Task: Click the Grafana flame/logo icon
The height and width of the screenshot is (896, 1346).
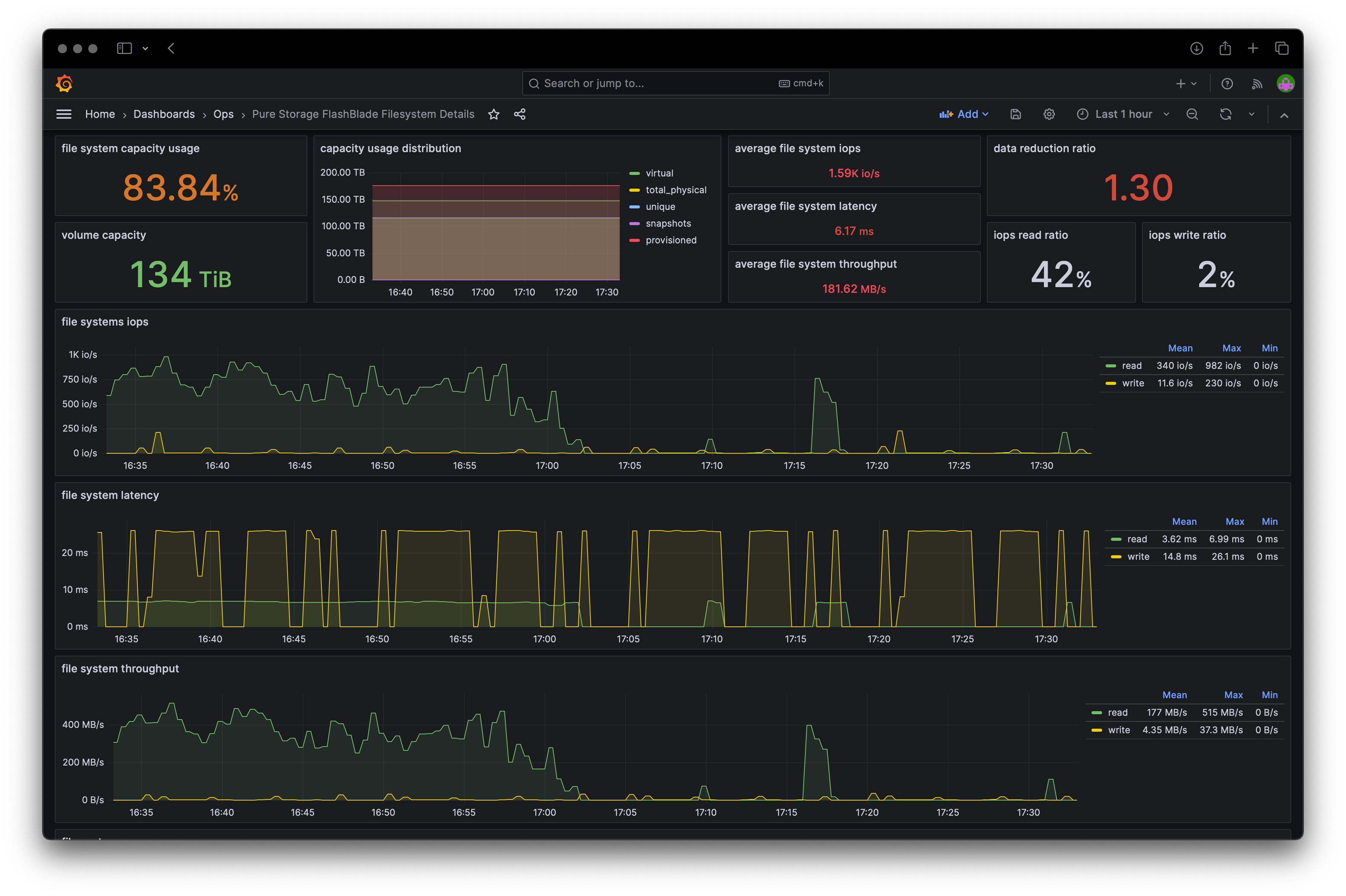Action: pyautogui.click(x=63, y=82)
